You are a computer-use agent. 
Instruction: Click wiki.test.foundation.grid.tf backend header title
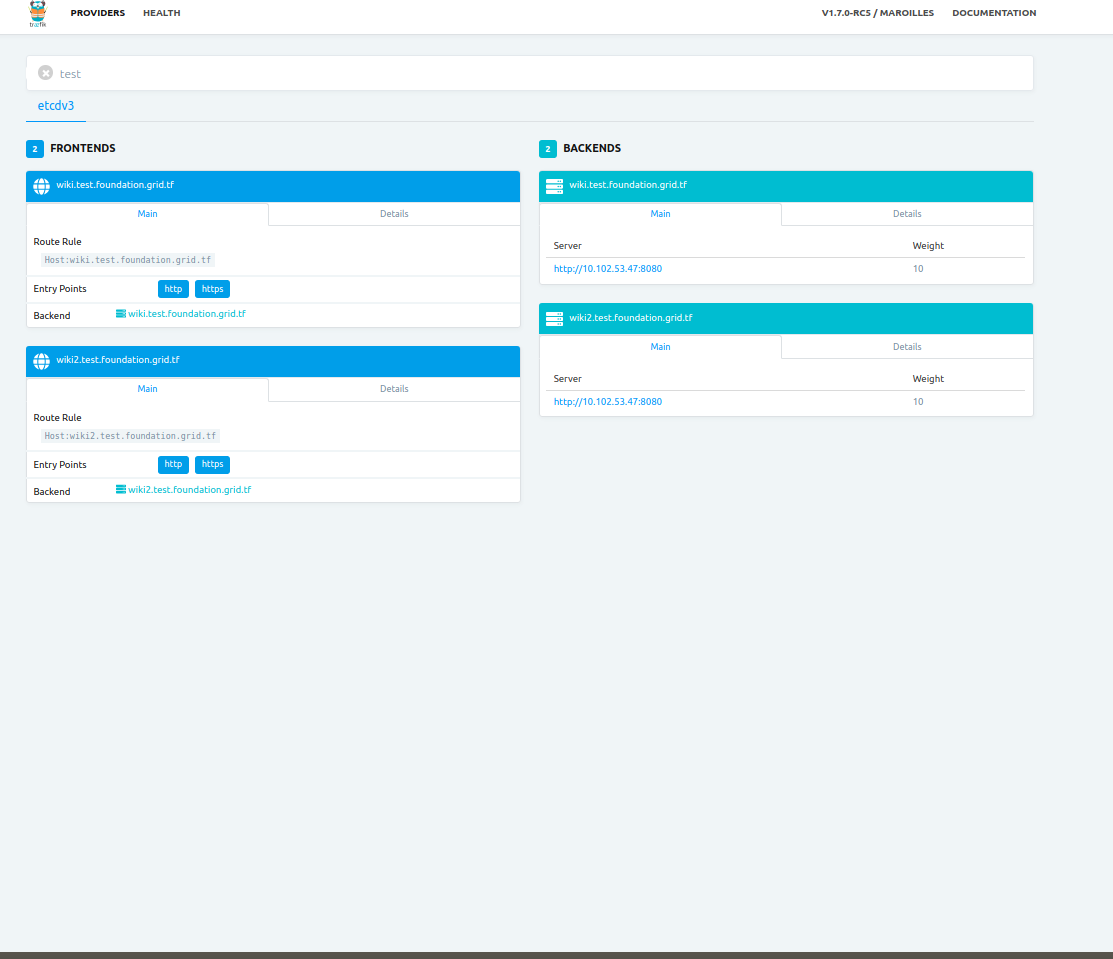tap(628, 185)
